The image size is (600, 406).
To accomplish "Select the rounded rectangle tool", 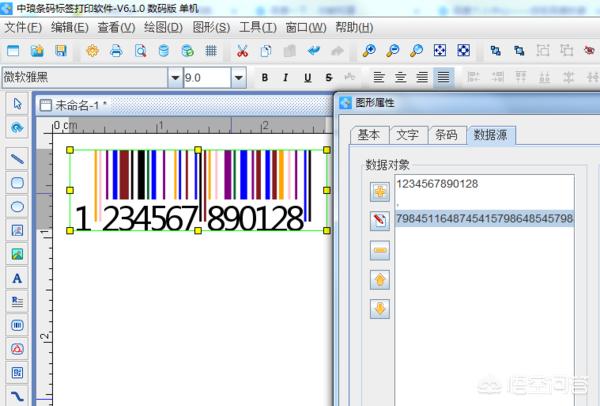I will (17, 183).
